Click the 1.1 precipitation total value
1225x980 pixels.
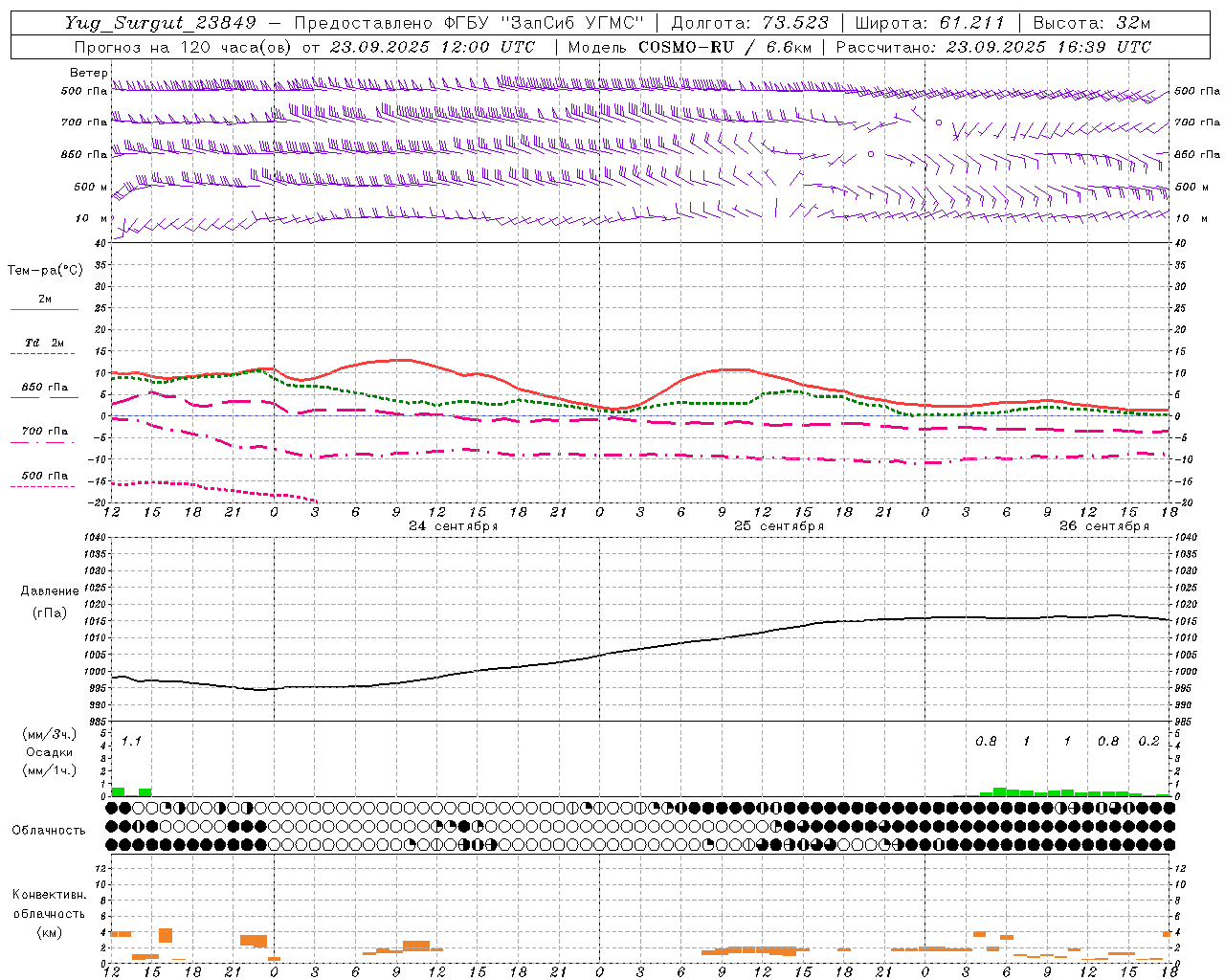[131, 741]
